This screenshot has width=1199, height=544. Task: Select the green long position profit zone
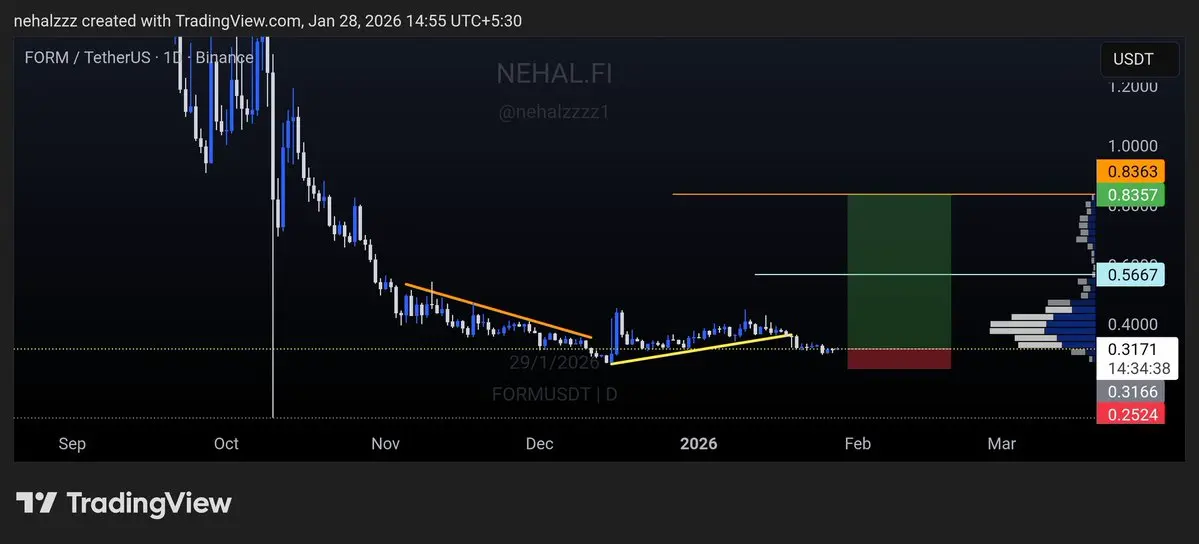pyautogui.click(x=899, y=272)
